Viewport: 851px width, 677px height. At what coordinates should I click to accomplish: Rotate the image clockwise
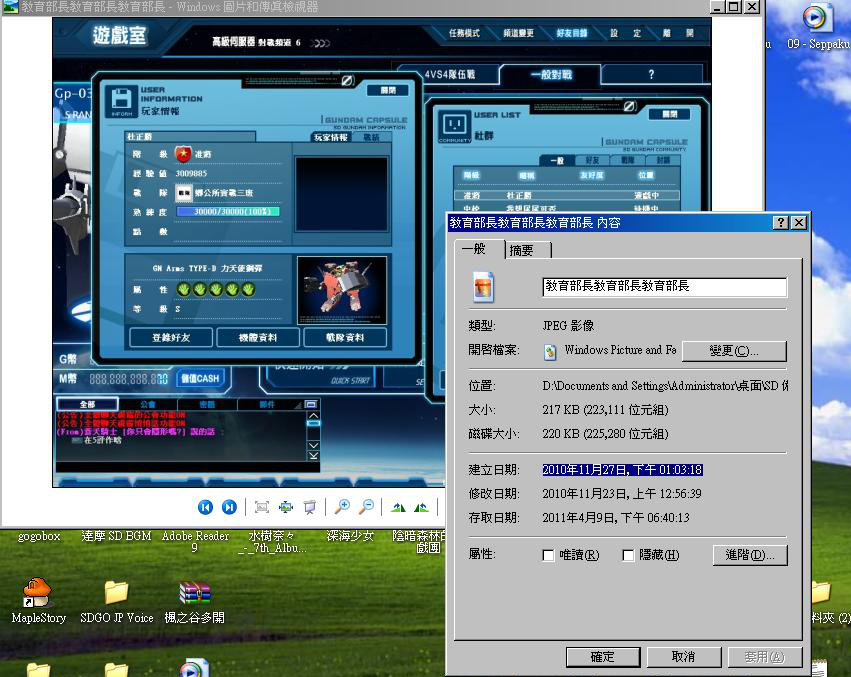point(398,507)
